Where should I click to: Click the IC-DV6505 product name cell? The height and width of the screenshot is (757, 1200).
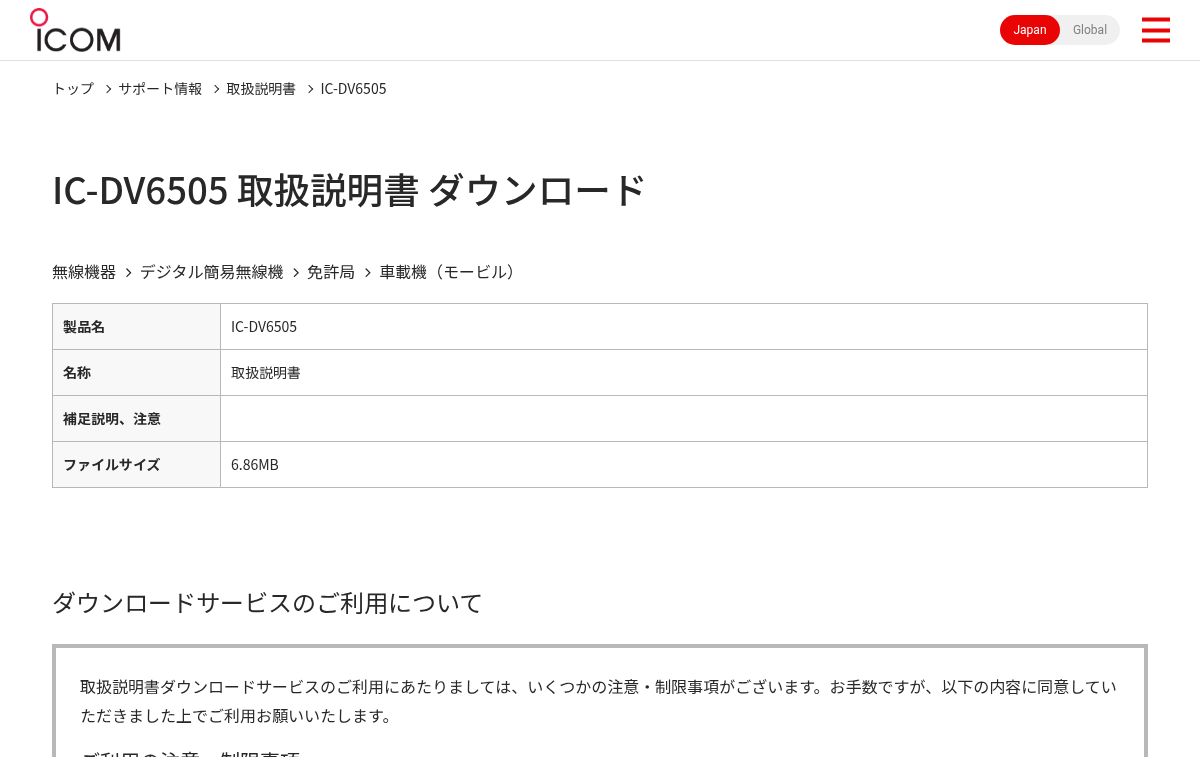(684, 327)
